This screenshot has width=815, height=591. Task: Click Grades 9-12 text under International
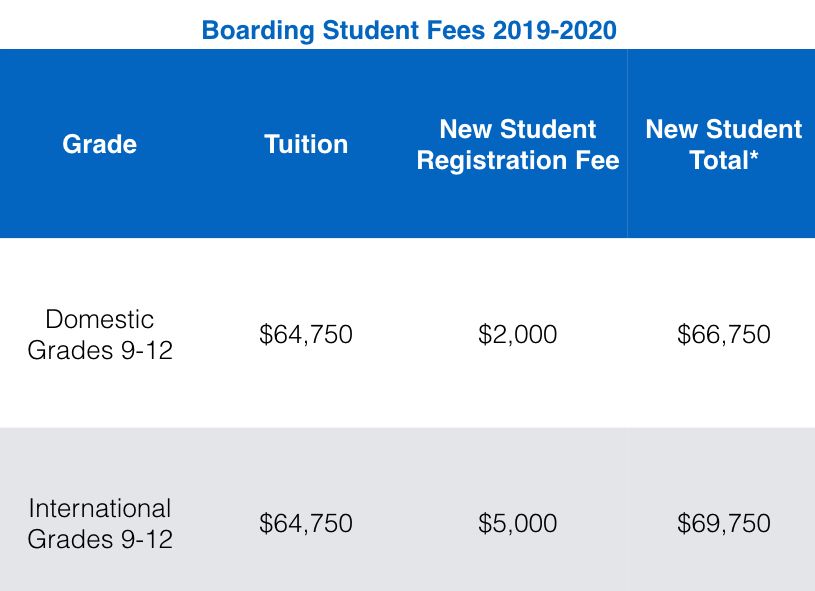[100, 540]
